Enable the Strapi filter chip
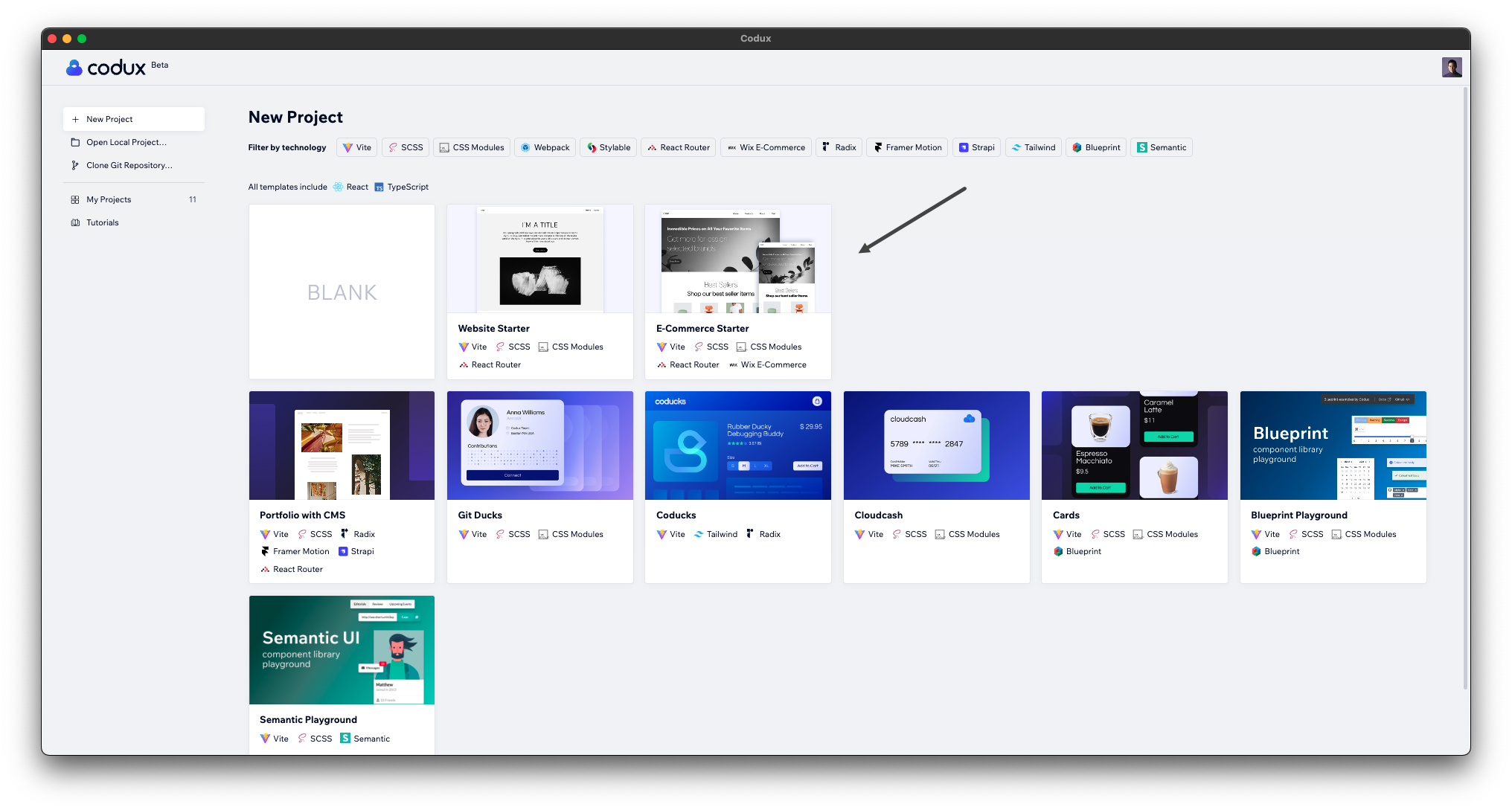The image size is (1512, 810). [976, 147]
